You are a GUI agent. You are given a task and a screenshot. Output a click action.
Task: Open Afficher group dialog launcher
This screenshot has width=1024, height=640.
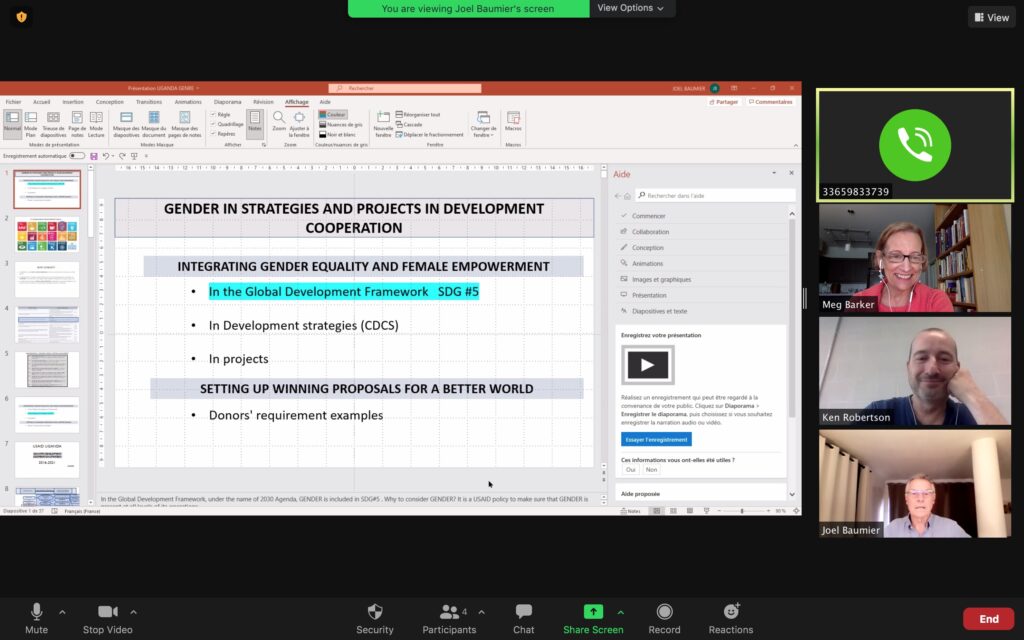(x=264, y=145)
